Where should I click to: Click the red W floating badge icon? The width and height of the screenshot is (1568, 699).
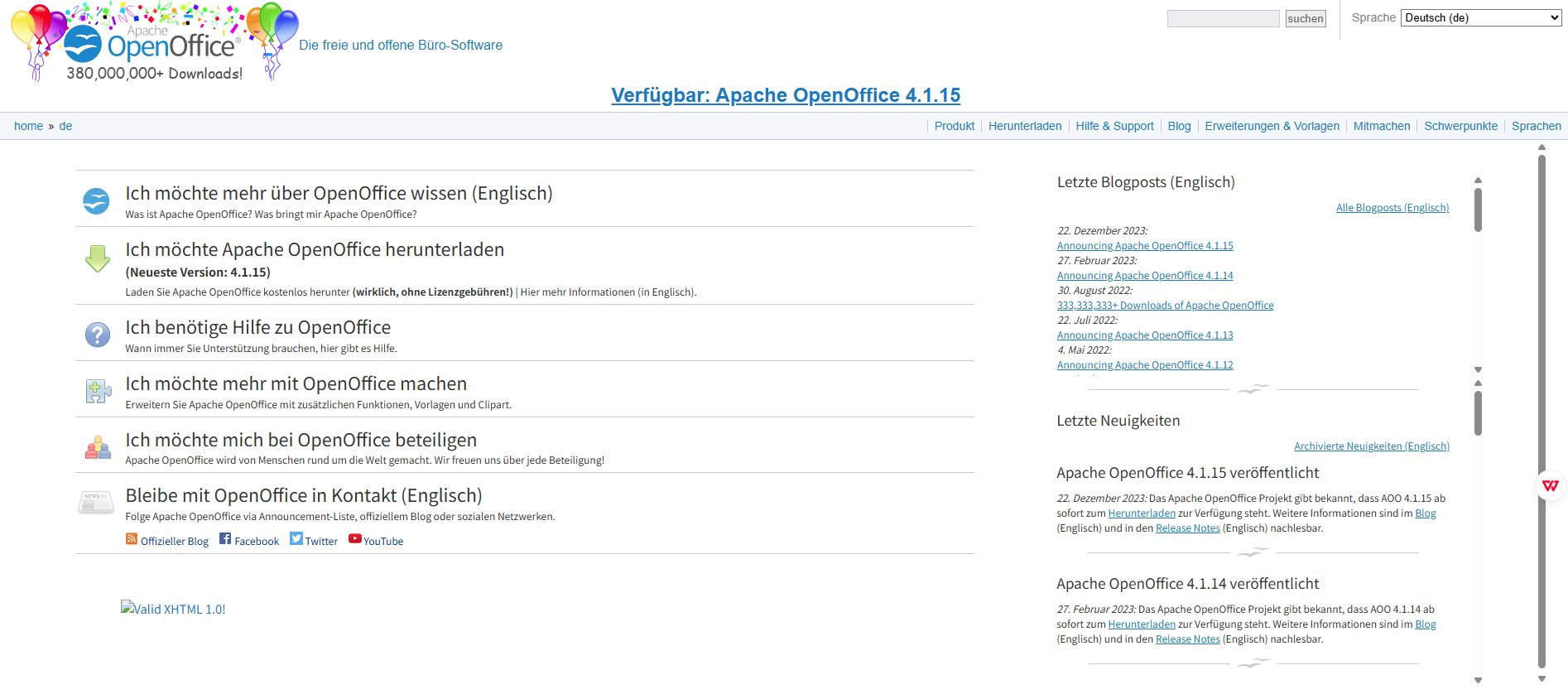(1551, 485)
